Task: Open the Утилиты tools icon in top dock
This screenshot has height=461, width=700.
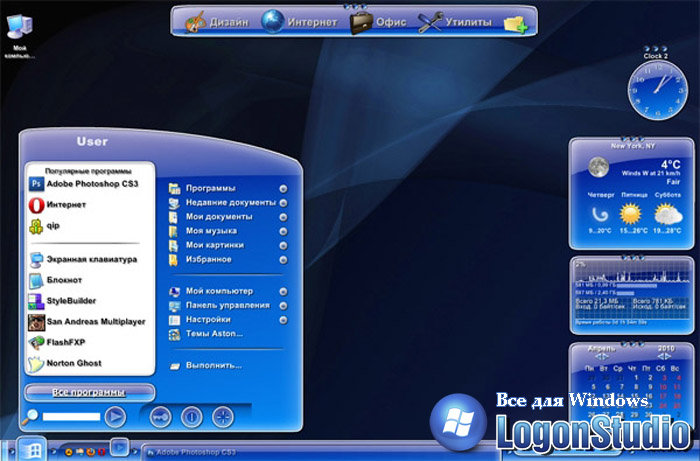Action: click(x=430, y=22)
